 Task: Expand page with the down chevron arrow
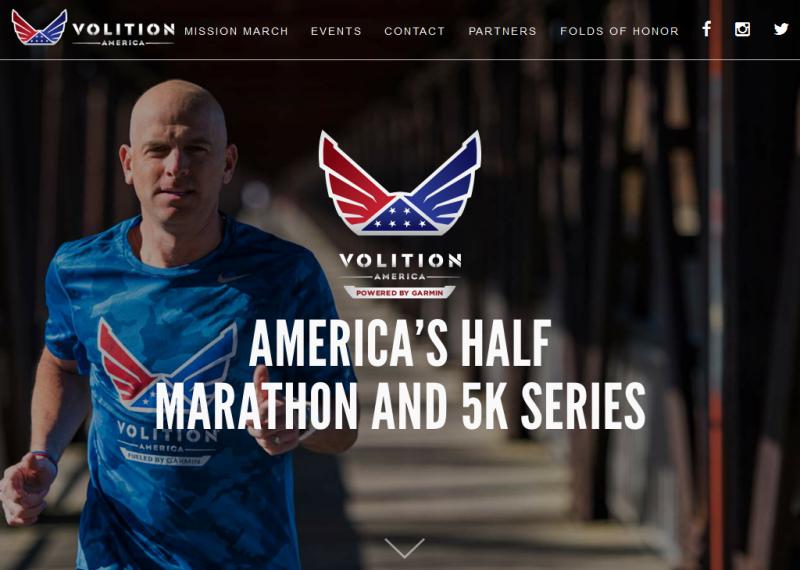click(404, 548)
